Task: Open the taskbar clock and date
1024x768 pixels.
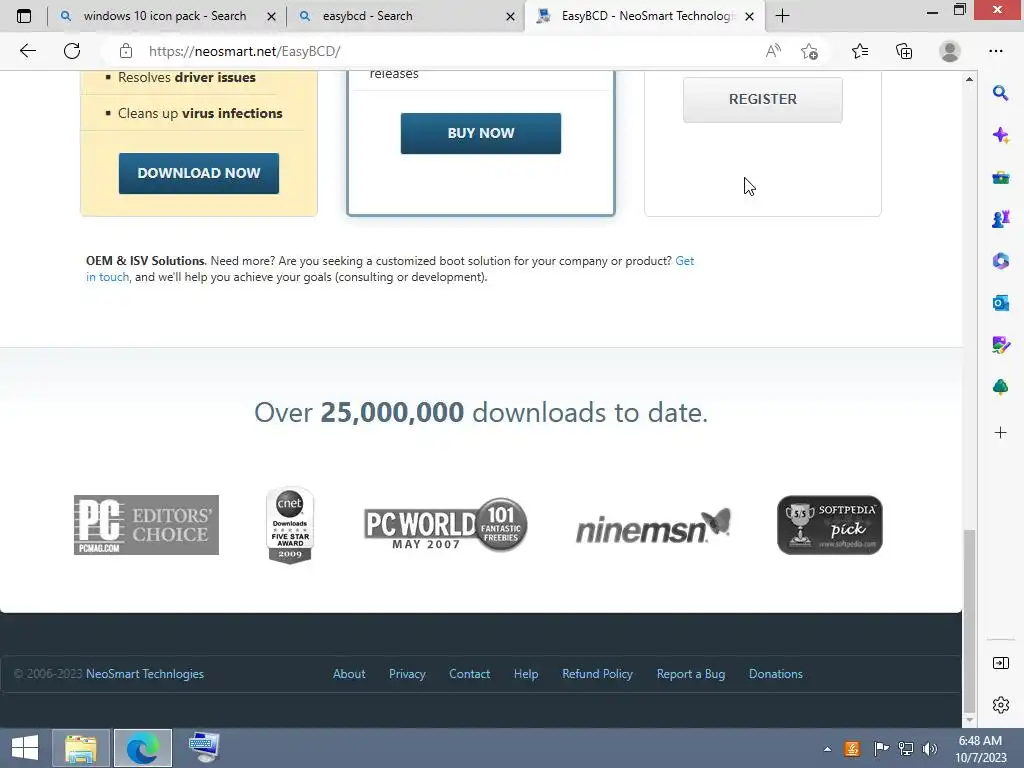Action: (x=980, y=749)
